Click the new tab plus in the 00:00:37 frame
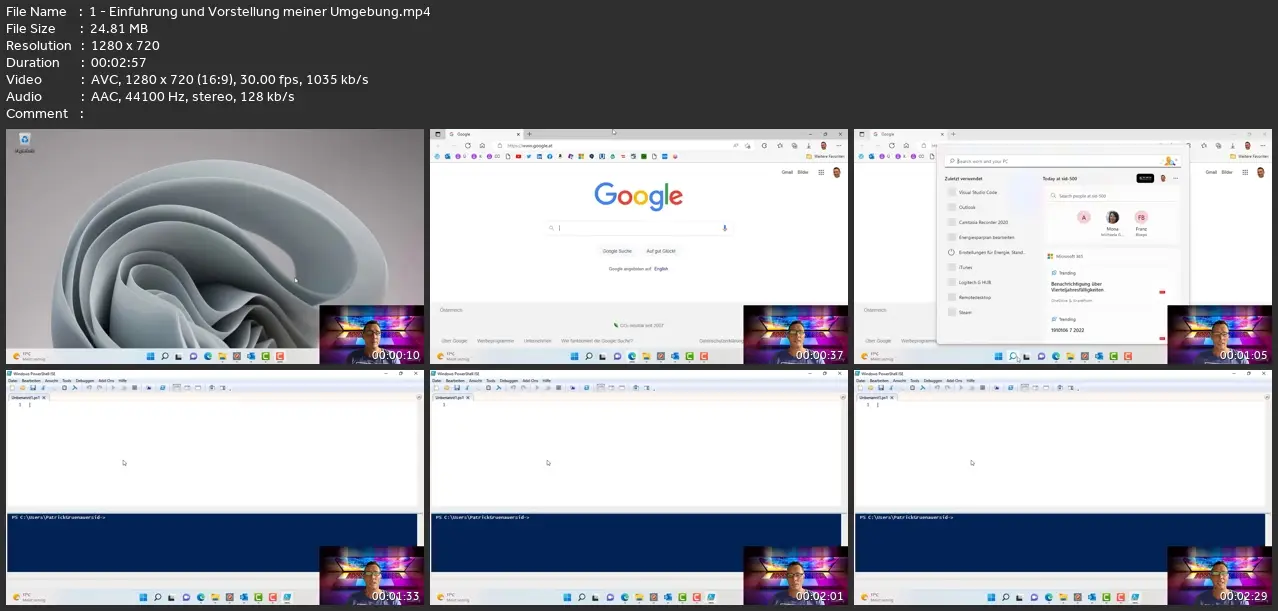The width and height of the screenshot is (1278, 611). click(x=529, y=134)
